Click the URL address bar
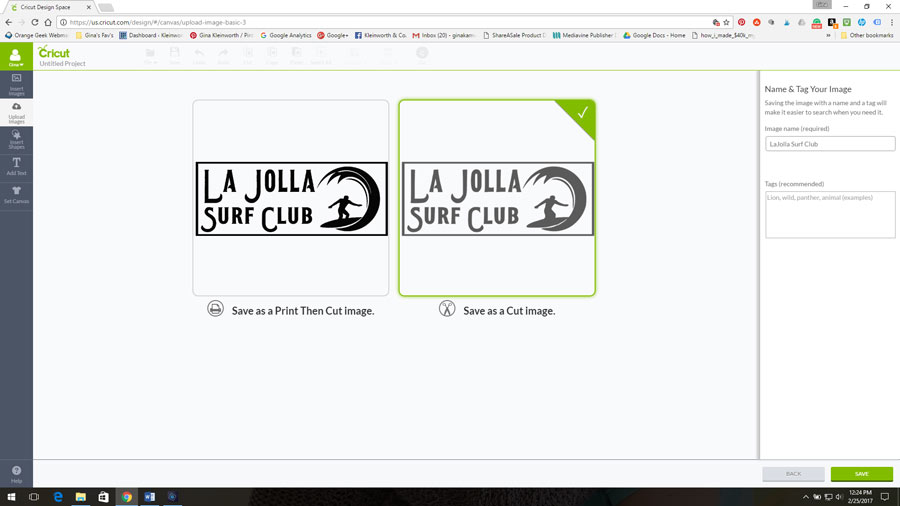This screenshot has height=506, width=900. (x=385, y=22)
